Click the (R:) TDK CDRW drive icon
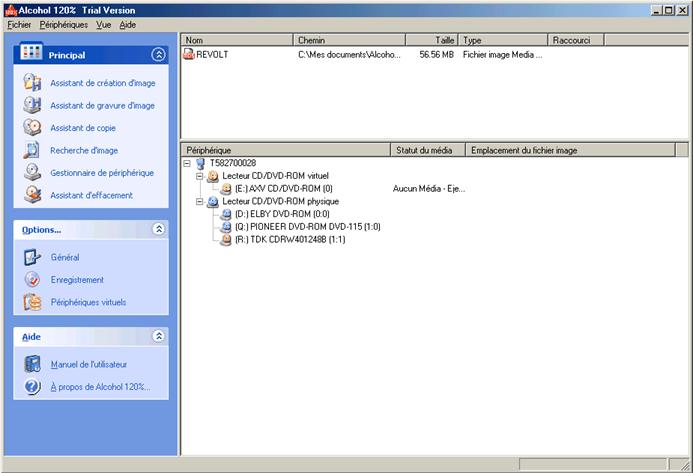Image resolution: width=693 pixels, height=473 pixels. point(226,240)
